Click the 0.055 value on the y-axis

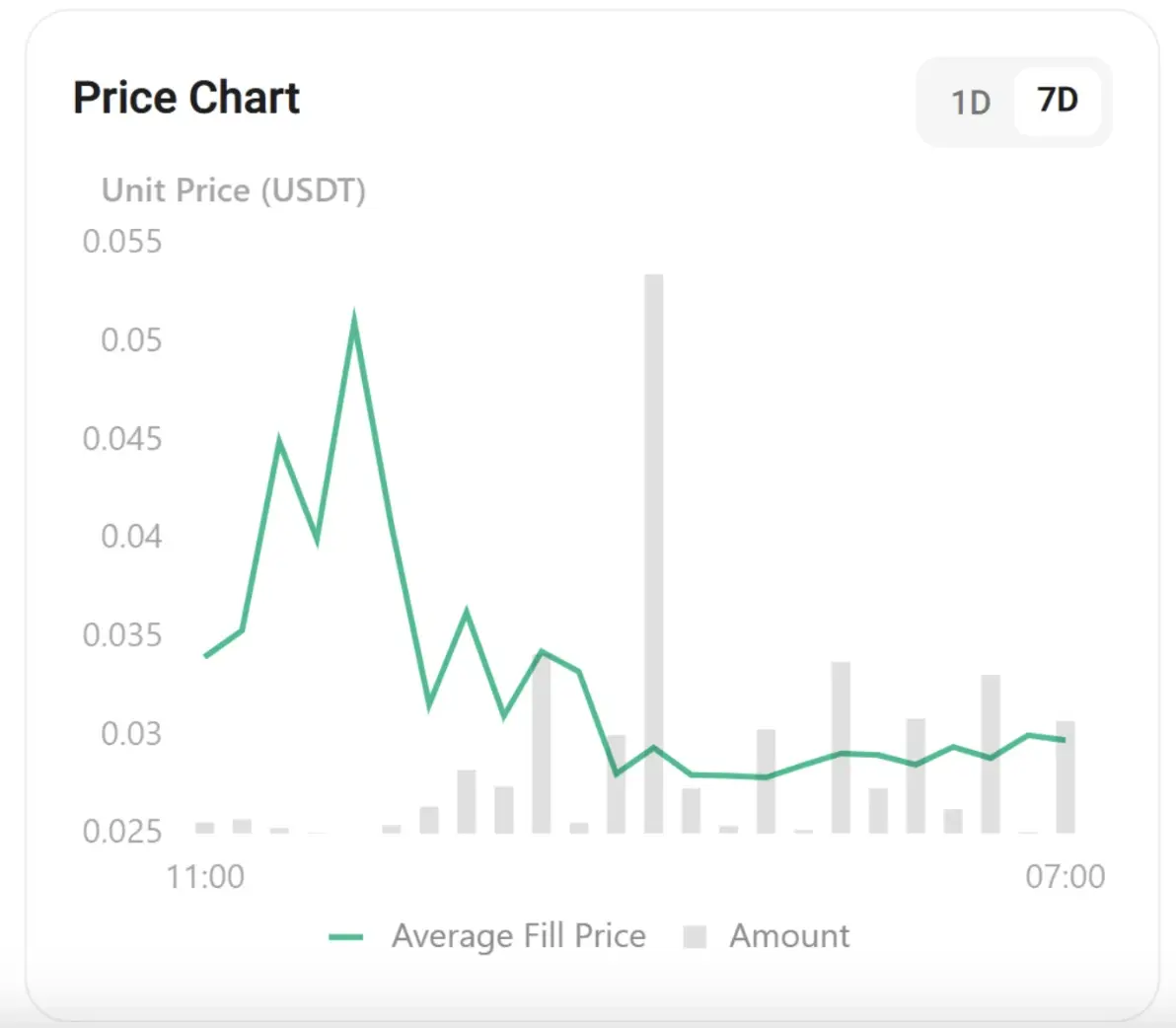[122, 241]
